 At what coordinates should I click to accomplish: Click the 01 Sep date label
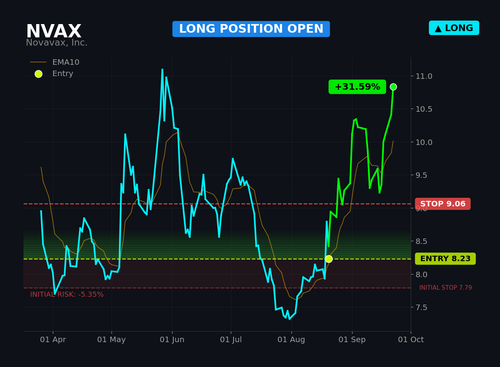point(352,340)
